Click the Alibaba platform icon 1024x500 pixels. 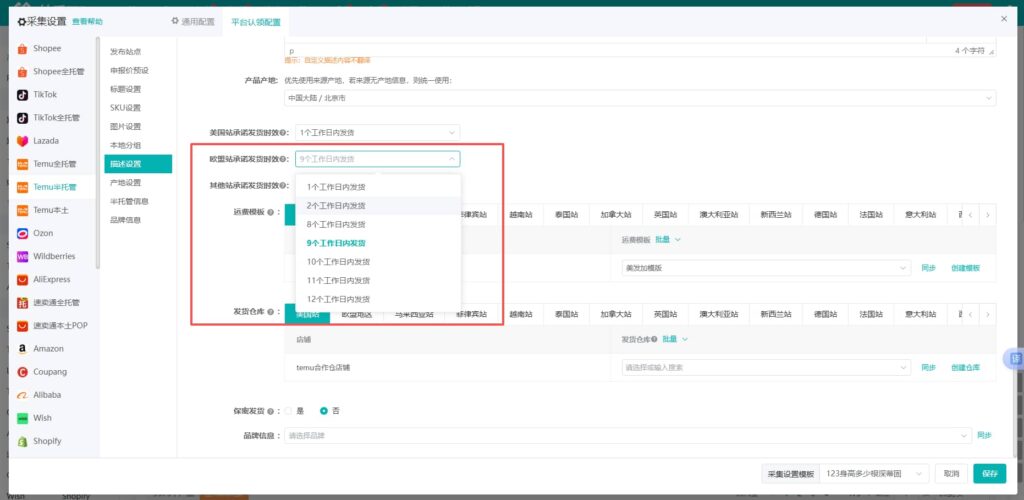click(x=22, y=395)
